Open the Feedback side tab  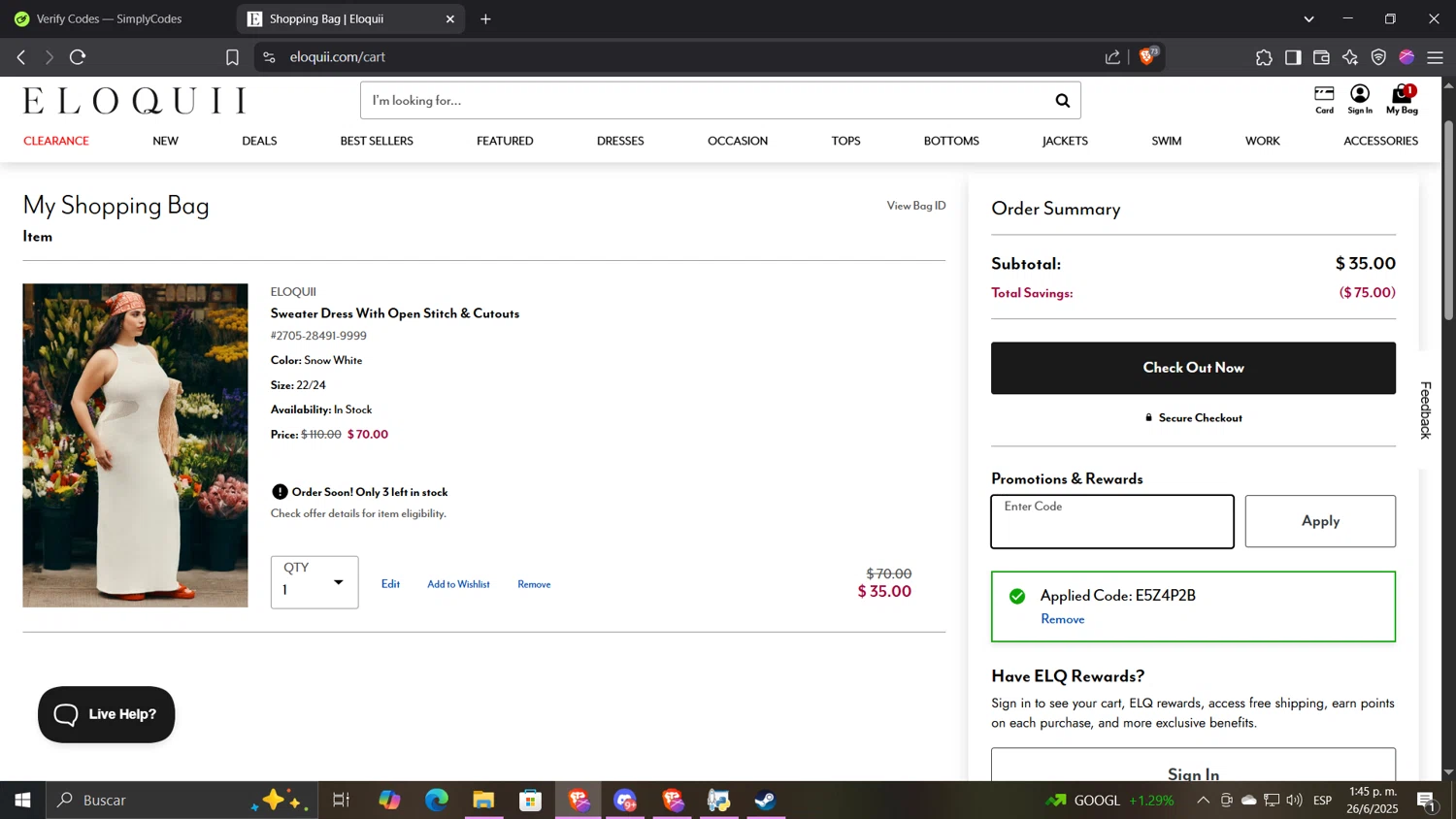coord(1425,409)
